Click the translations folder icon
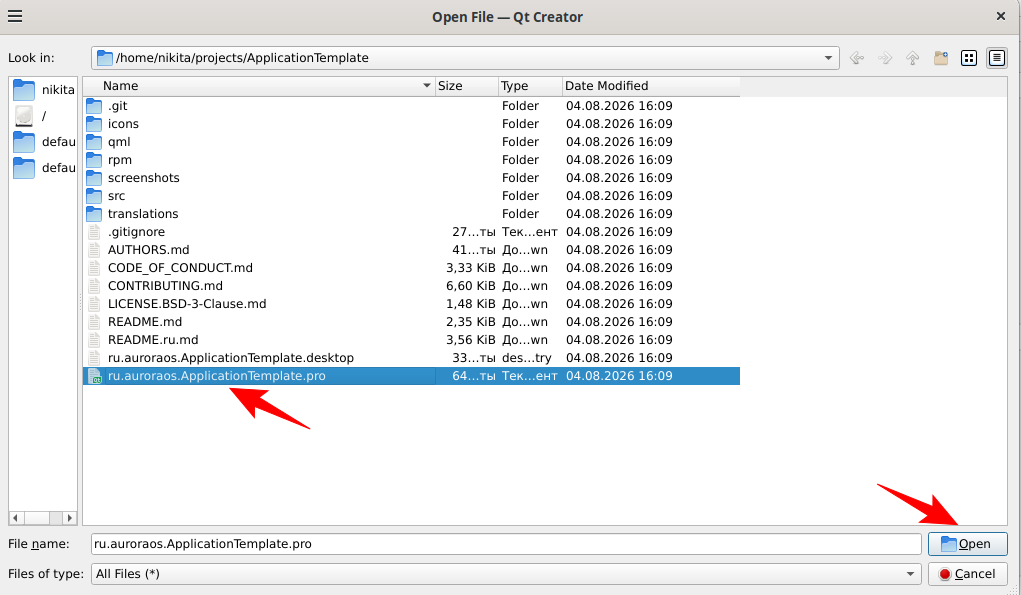This screenshot has width=1021, height=595. click(94, 214)
